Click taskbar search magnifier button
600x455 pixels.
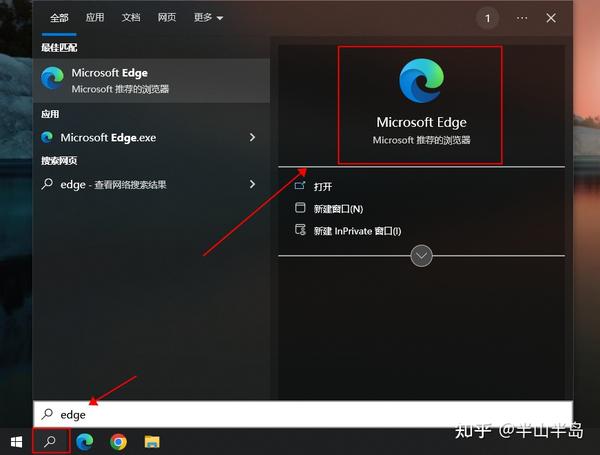(x=51, y=441)
